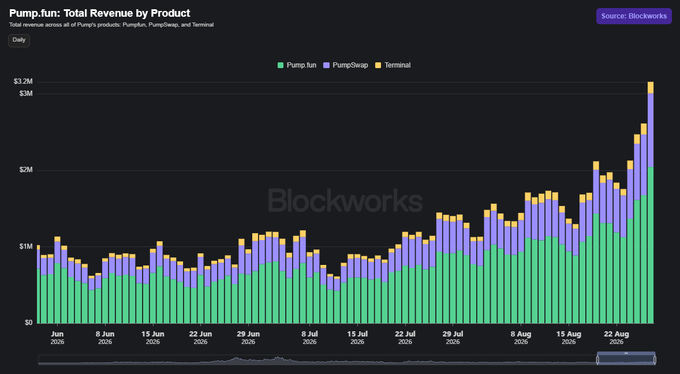This screenshot has width=680, height=374.
Task: Click the range slider's top move grip
Action: (x=626, y=353)
